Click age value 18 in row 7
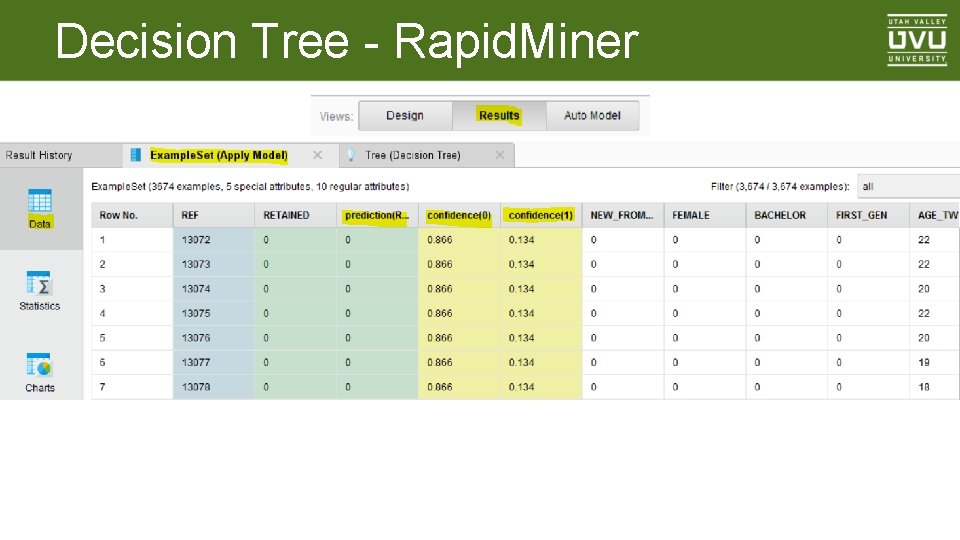This screenshot has height=540, width=960. point(935,387)
